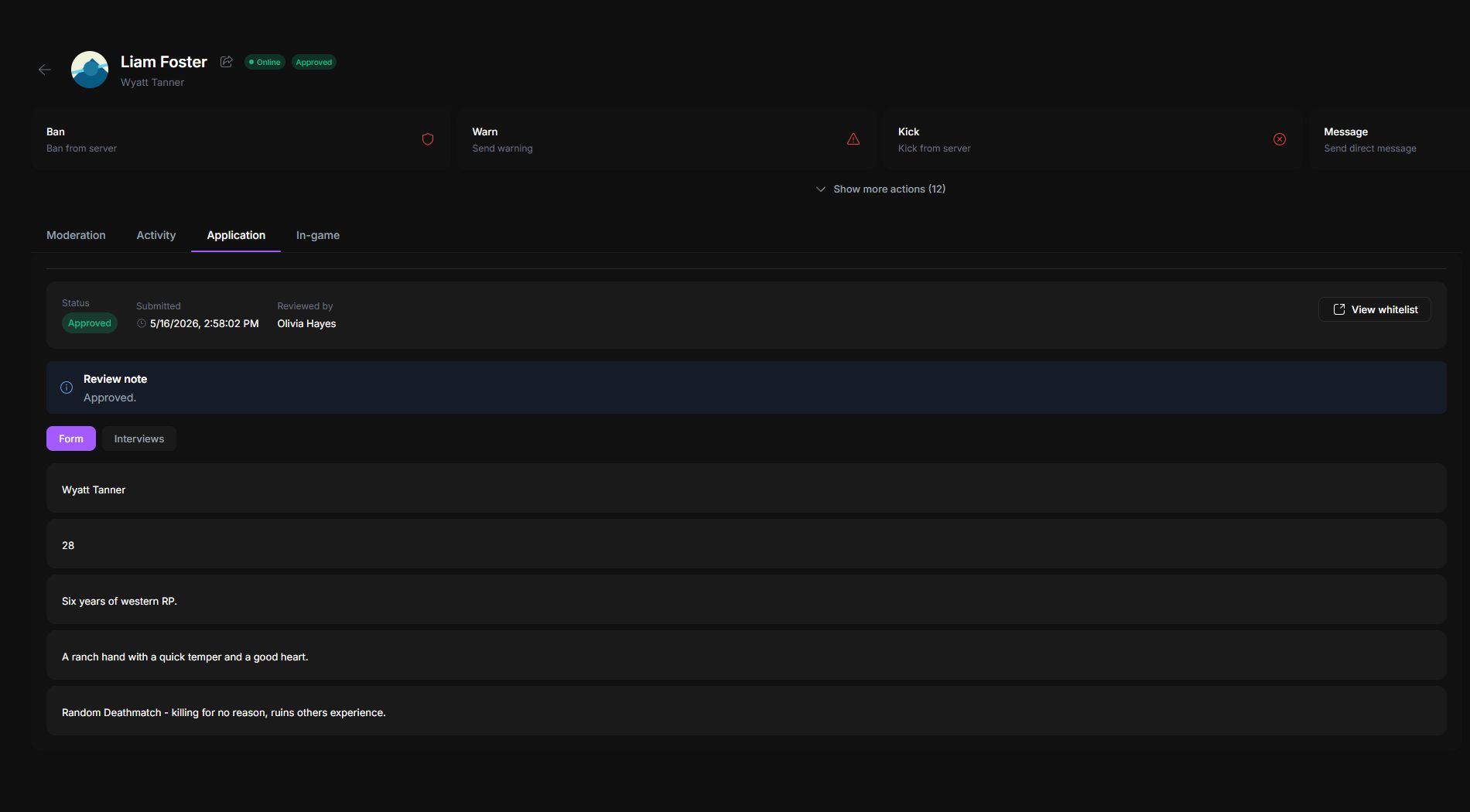Switch to the In-game tab

(x=318, y=235)
